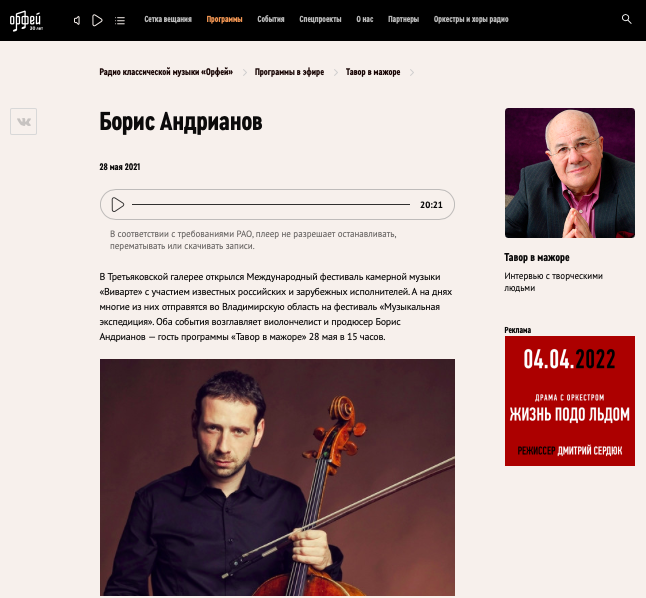The height and width of the screenshot is (598, 646).
Task: Open the Программы menu item
Action: point(225,19)
